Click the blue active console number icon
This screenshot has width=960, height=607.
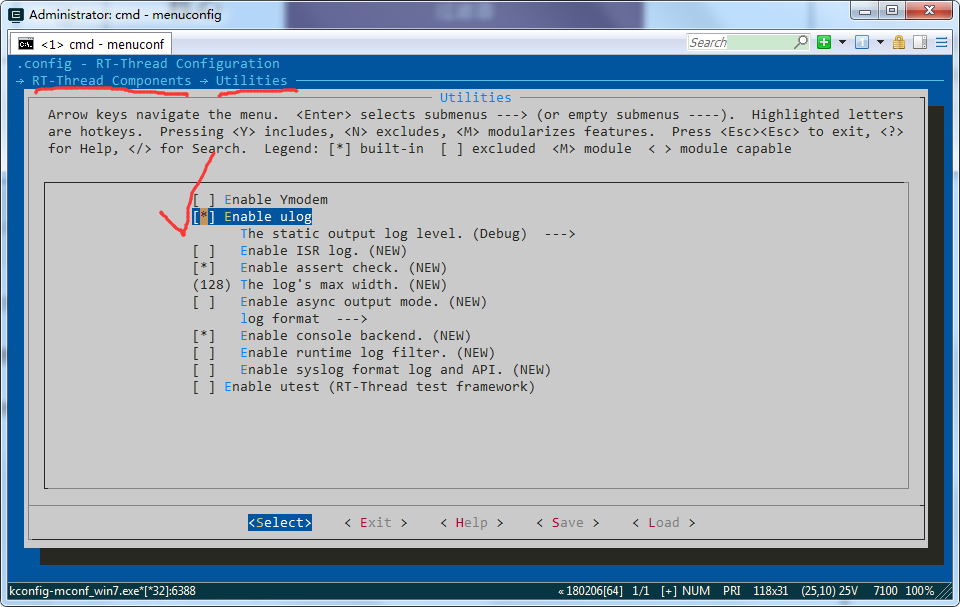pos(862,42)
